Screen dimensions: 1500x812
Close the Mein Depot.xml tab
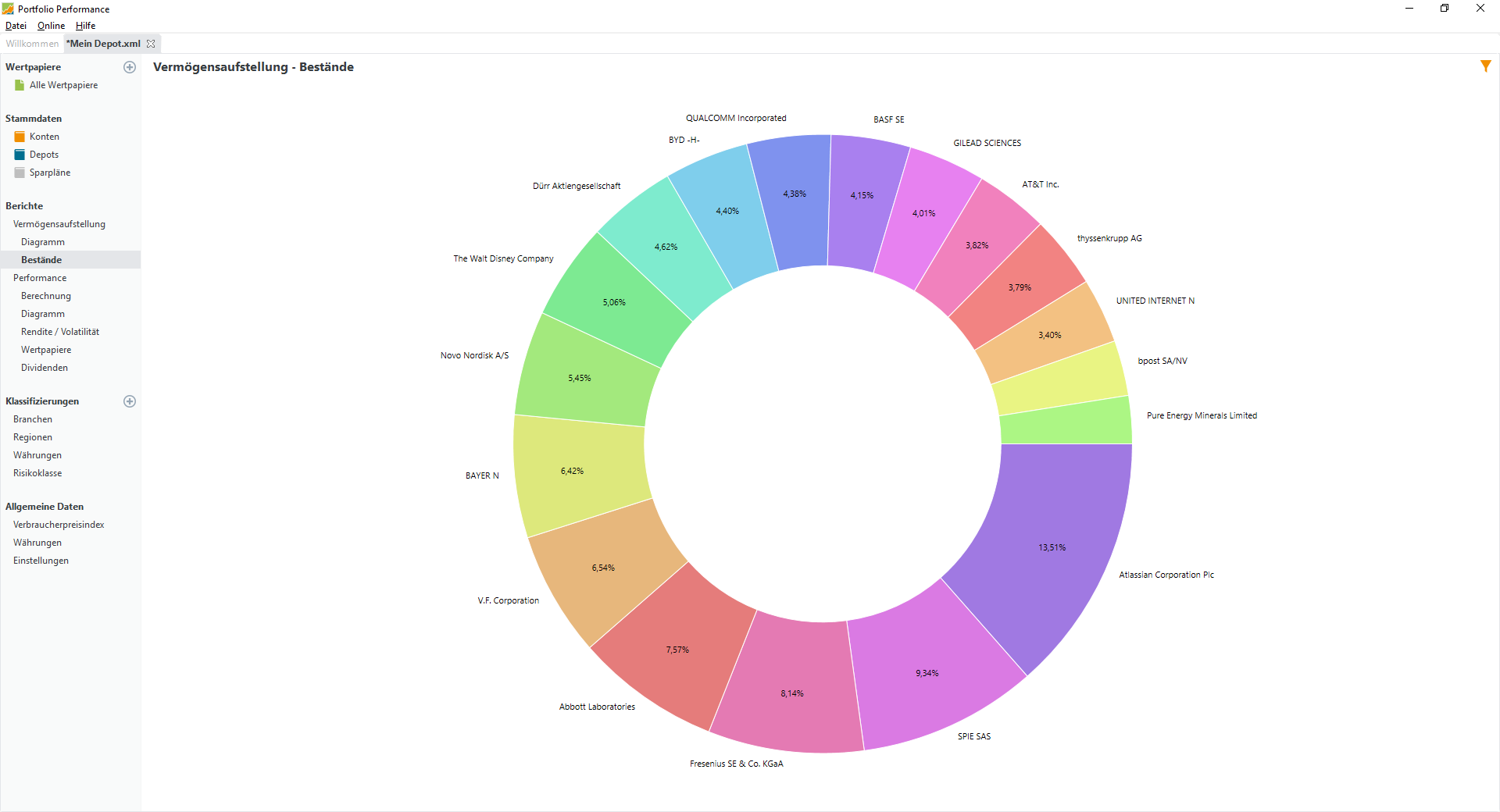[151, 44]
